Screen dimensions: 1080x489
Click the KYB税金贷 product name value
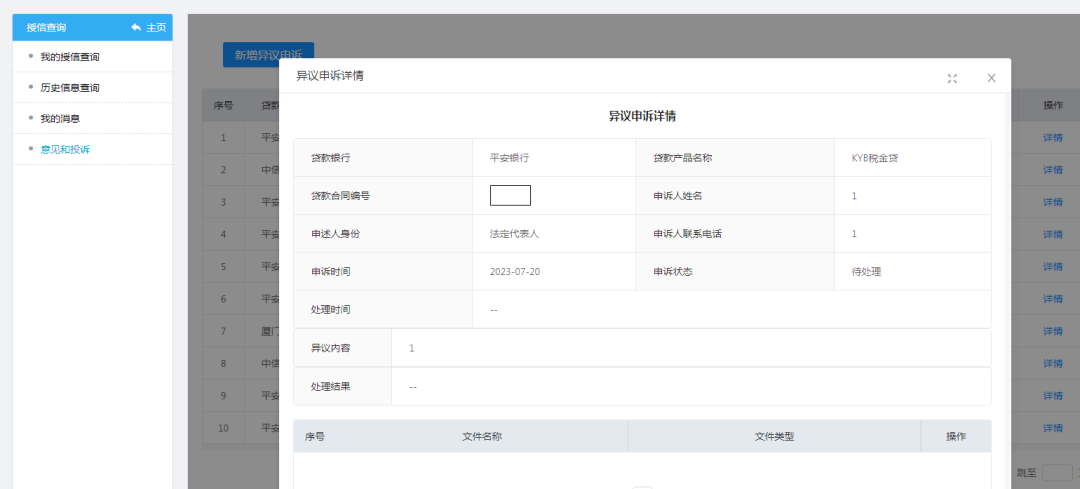(875, 158)
